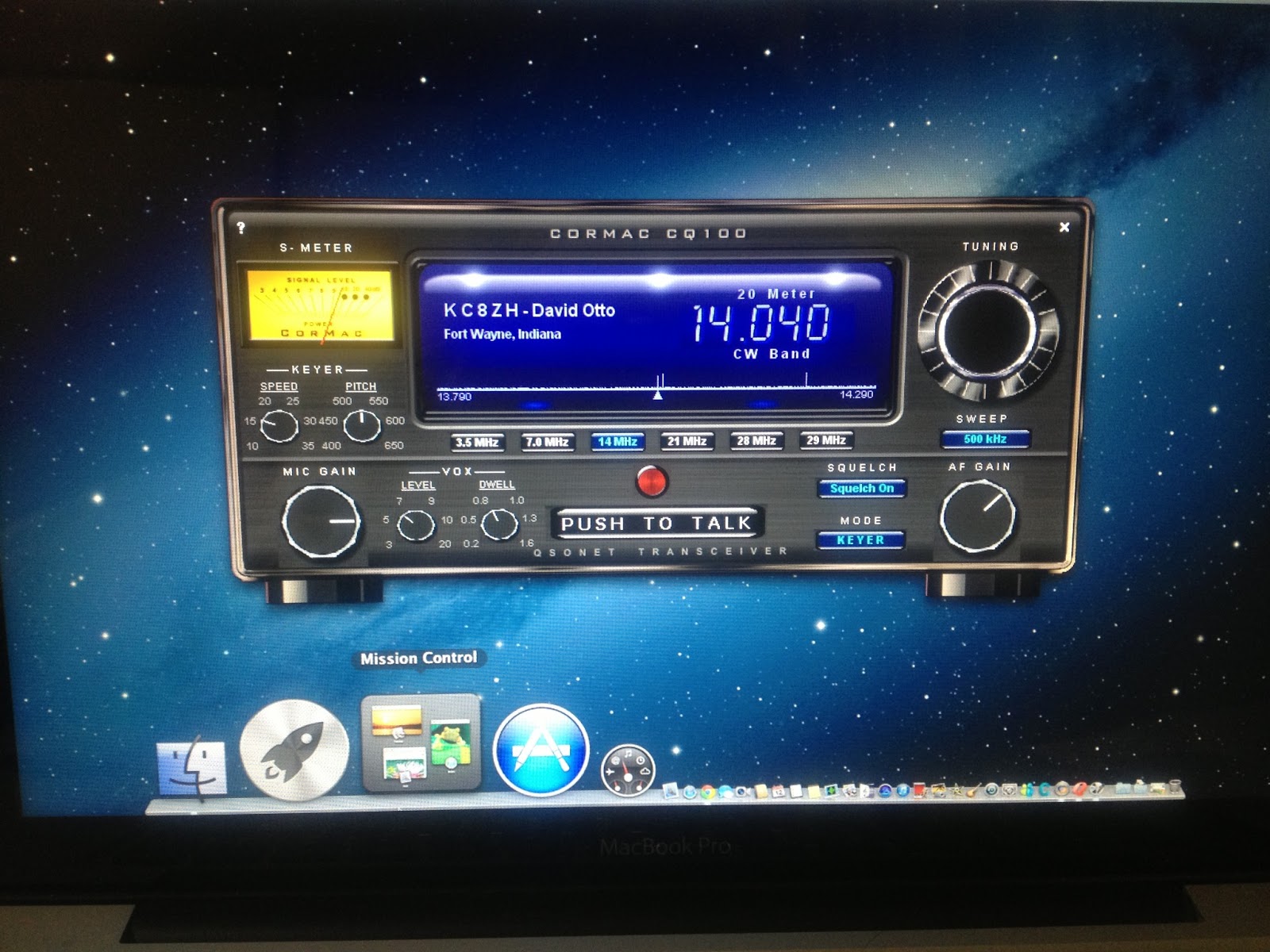Click the large Tuning dial
Viewport: 1270px width, 952px height.
[x=989, y=331]
